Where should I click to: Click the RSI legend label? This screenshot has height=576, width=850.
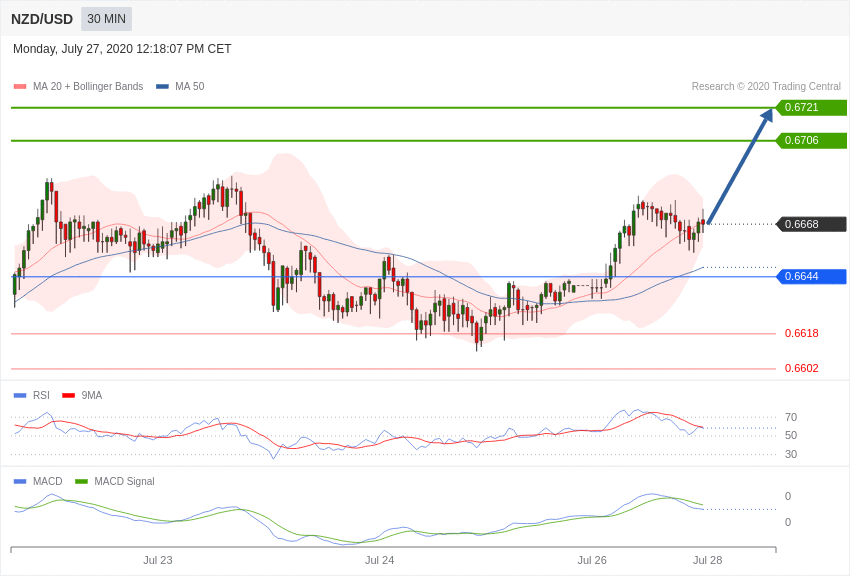(41, 396)
